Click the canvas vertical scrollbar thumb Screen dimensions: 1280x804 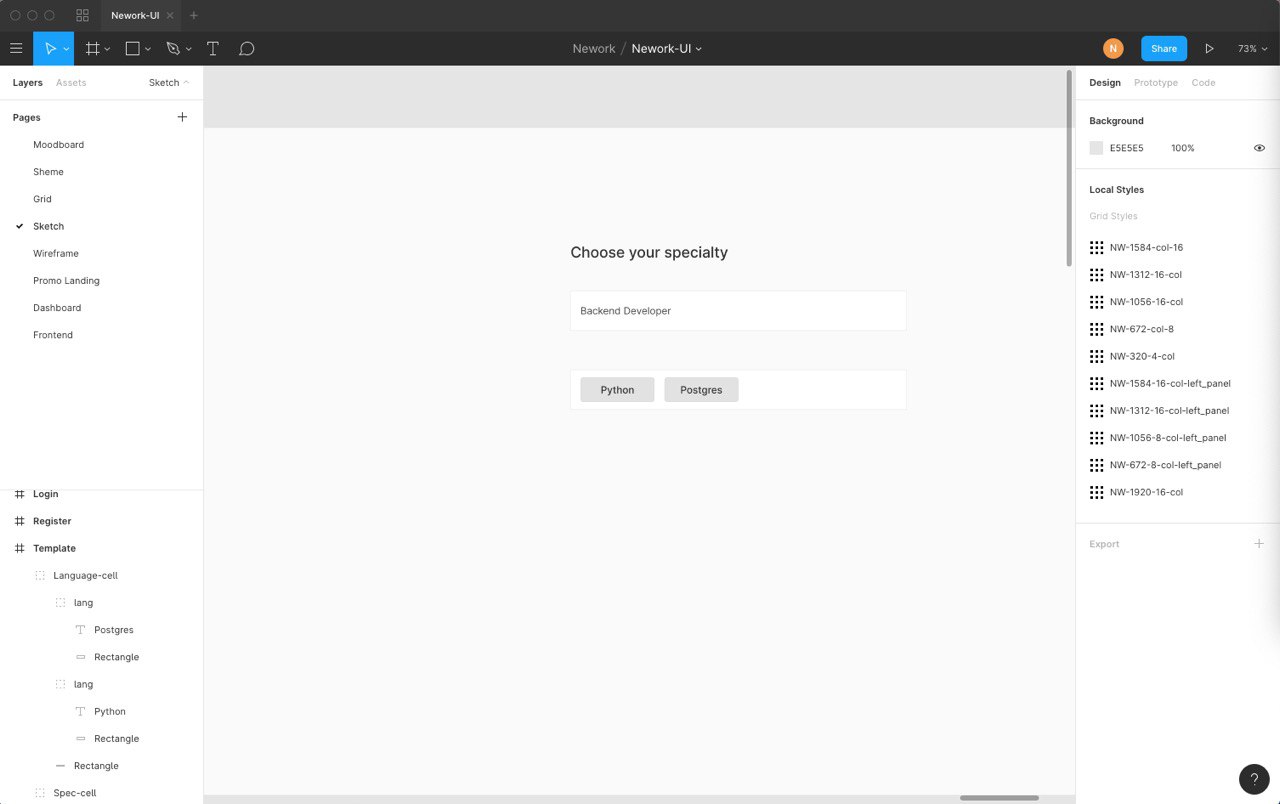[x=1069, y=168]
